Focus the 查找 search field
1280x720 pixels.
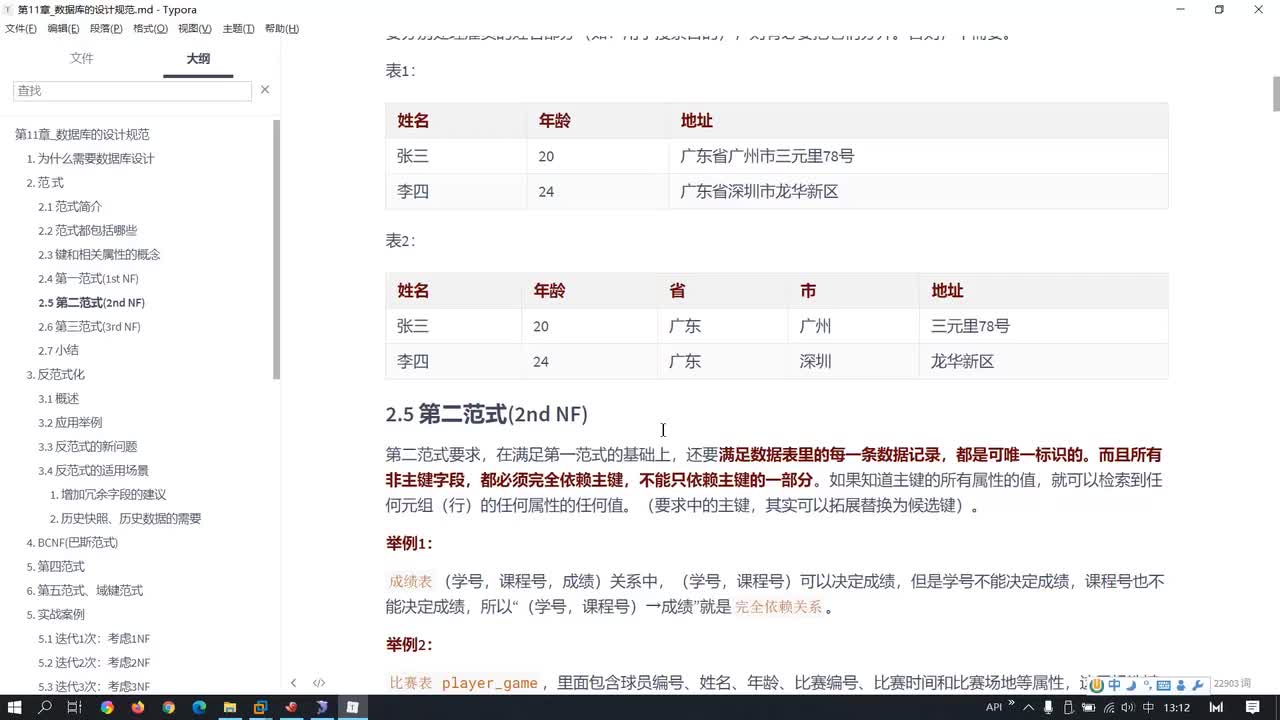(x=133, y=90)
